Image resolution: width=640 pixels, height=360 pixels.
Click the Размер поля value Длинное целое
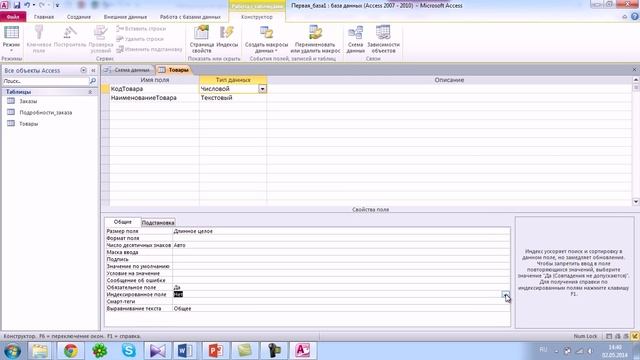(341, 231)
